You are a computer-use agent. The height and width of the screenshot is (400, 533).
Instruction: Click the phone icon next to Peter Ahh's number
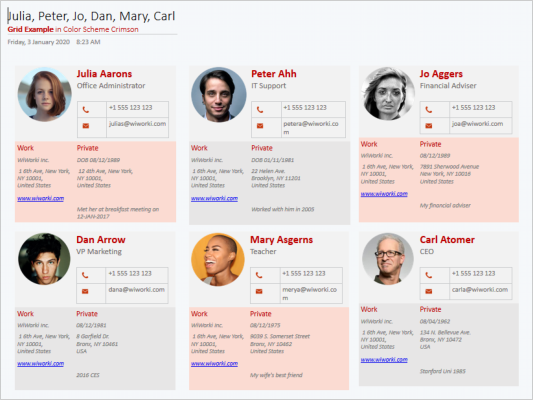point(260,110)
